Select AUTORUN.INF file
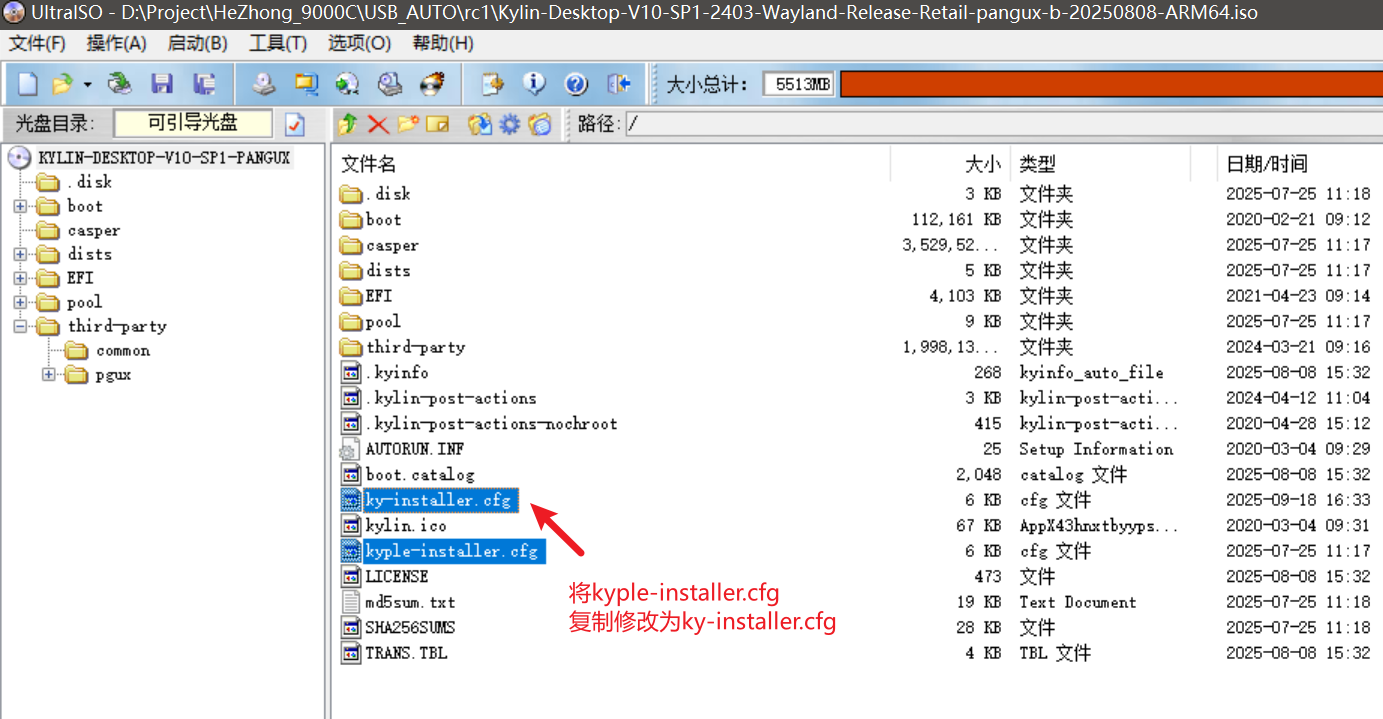Viewport: 1383px width, 719px height. coord(415,449)
